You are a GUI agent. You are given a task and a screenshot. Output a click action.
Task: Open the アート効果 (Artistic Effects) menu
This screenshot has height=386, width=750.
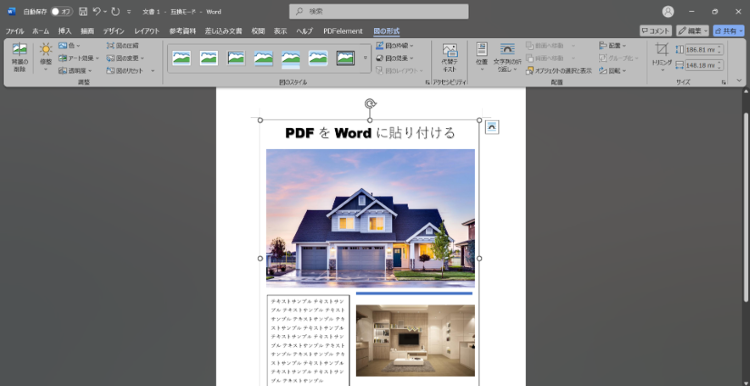click(x=78, y=58)
